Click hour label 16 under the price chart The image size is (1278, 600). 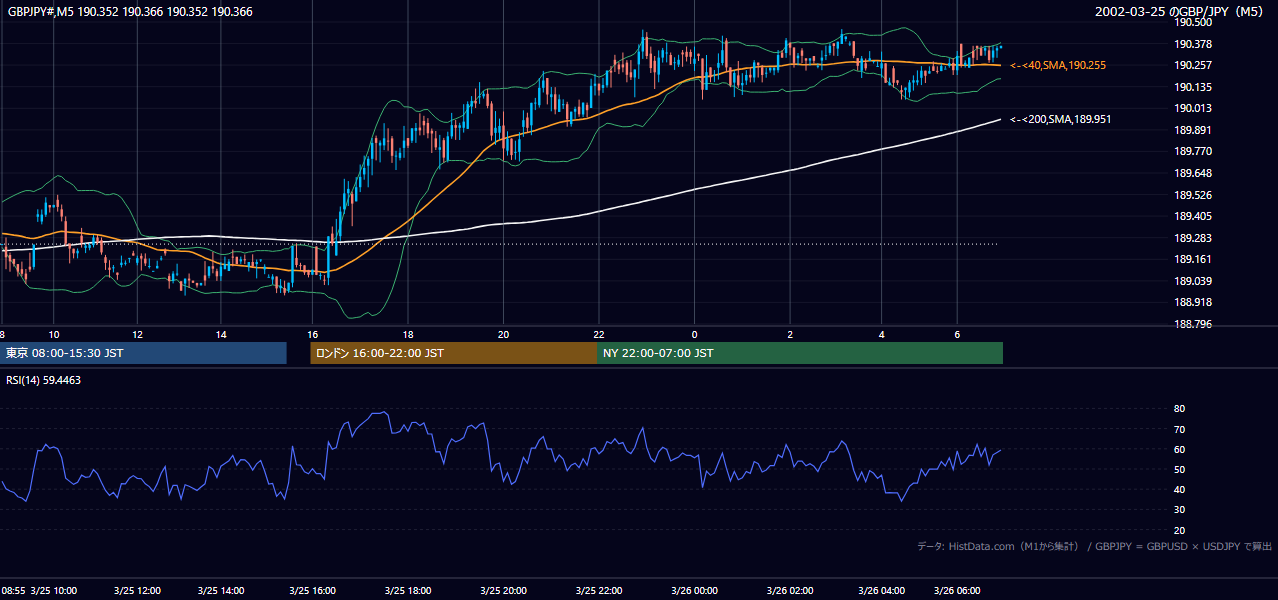pyautogui.click(x=313, y=335)
